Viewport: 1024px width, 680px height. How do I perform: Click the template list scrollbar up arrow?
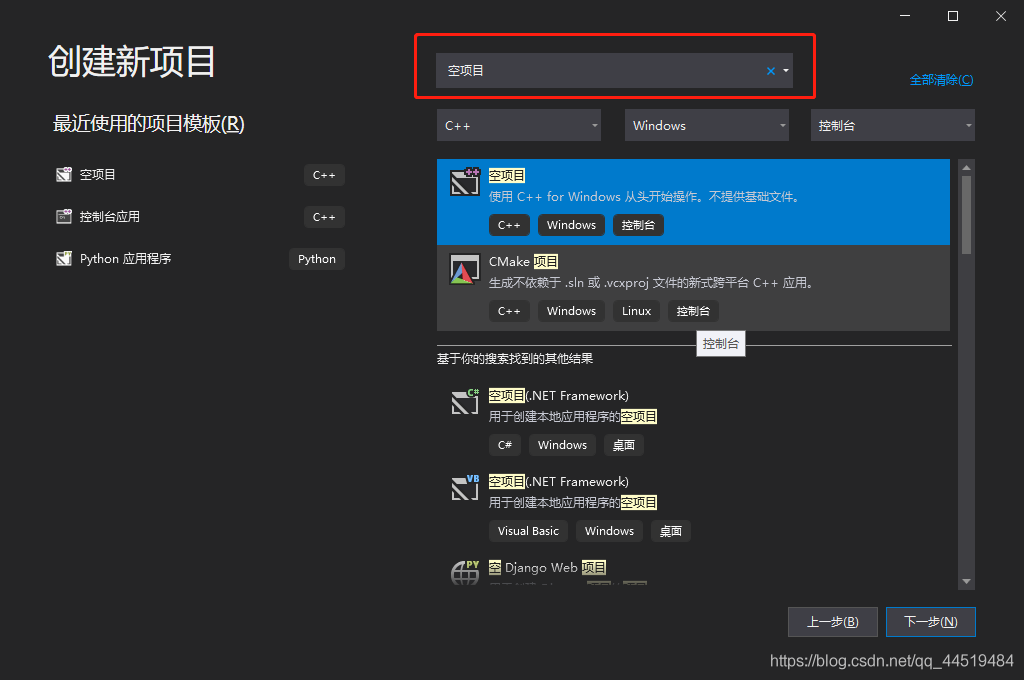click(967, 168)
